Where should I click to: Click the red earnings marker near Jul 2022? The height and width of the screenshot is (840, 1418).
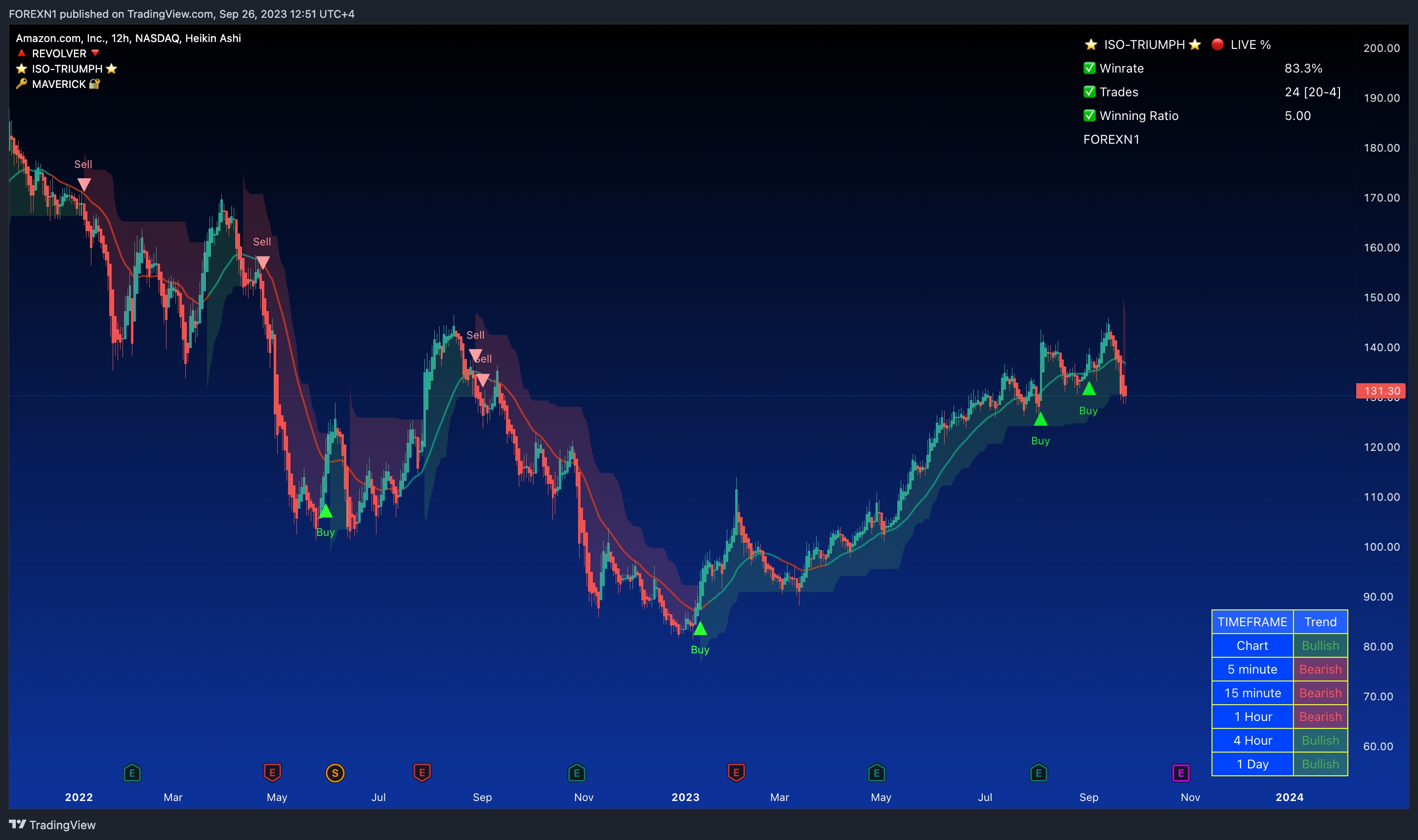[422, 773]
